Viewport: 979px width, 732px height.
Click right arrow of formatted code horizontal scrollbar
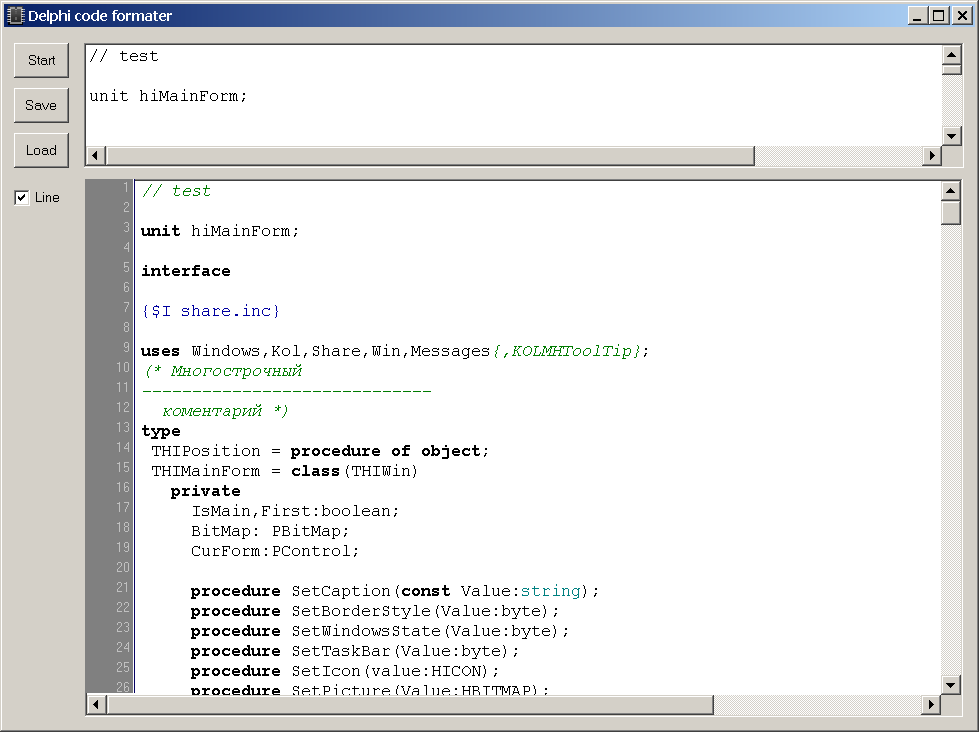pos(932,705)
